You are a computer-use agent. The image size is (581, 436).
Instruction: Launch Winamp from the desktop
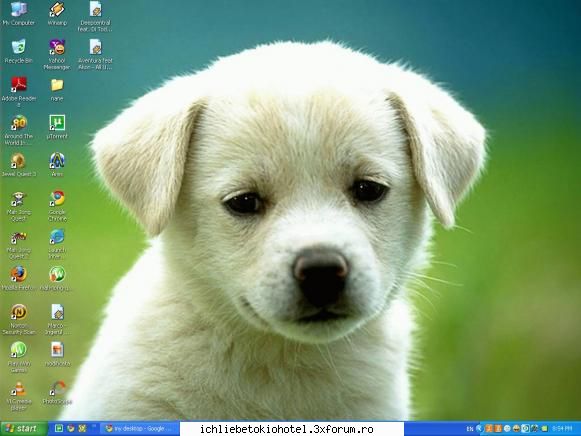pyautogui.click(x=57, y=13)
